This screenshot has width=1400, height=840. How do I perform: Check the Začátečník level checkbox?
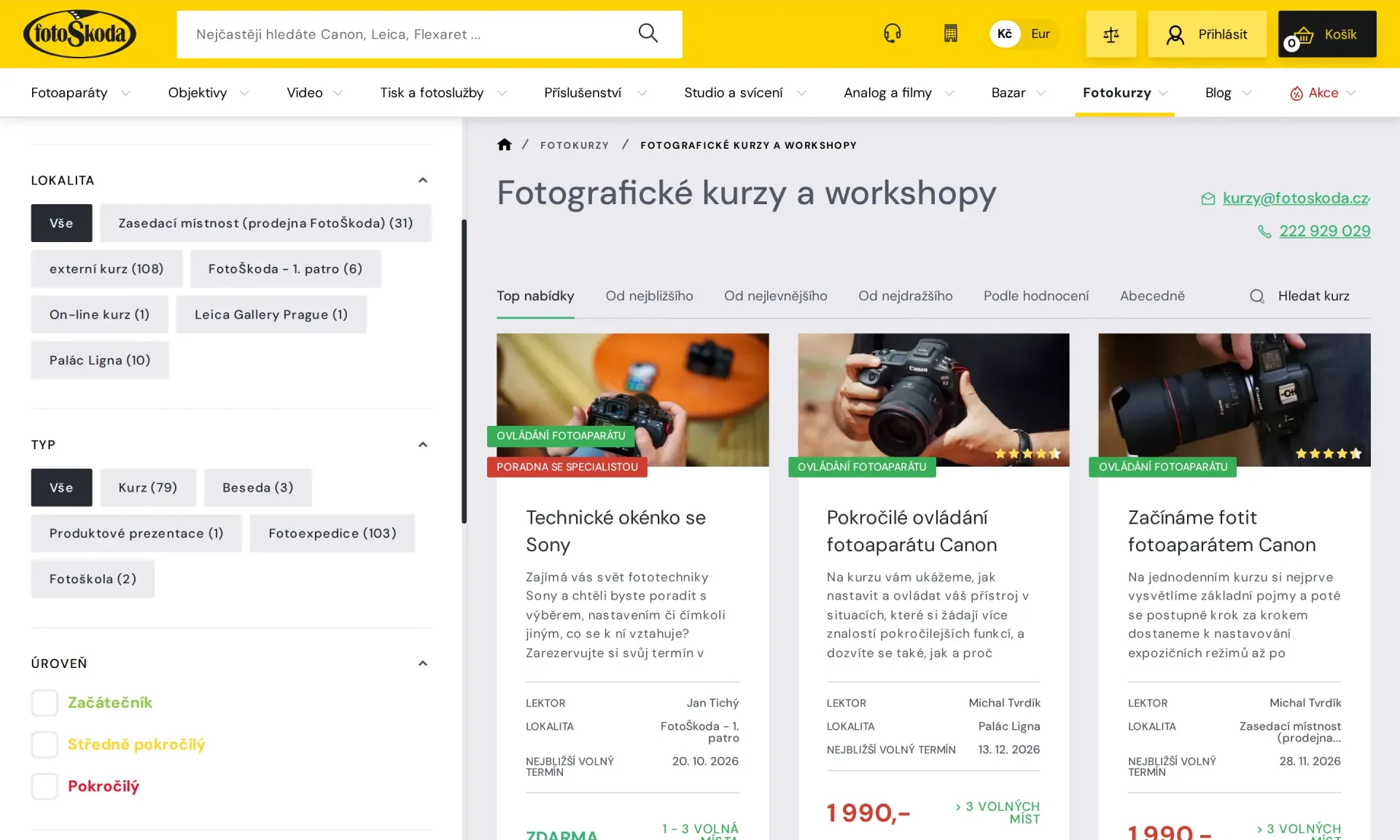44,703
